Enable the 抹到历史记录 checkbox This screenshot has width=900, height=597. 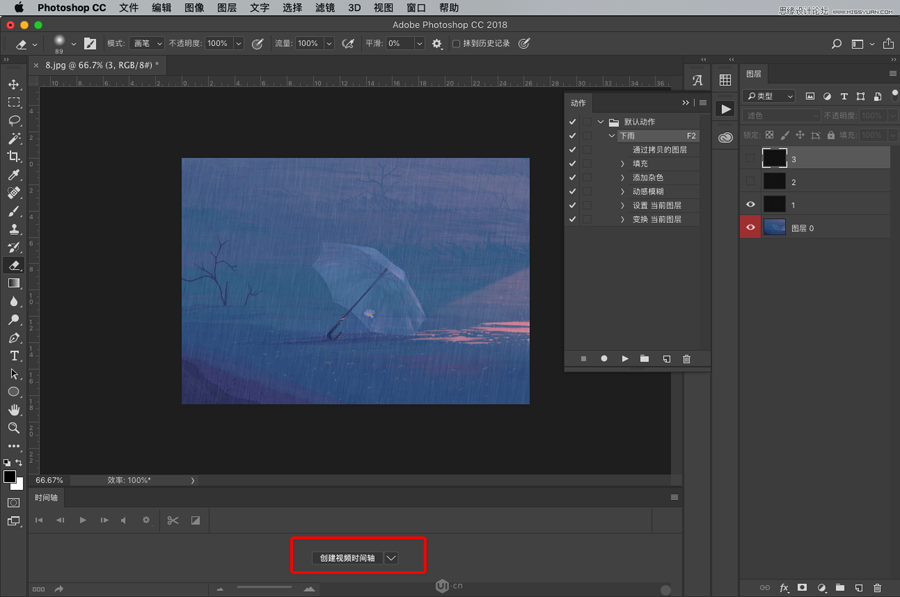(x=457, y=44)
